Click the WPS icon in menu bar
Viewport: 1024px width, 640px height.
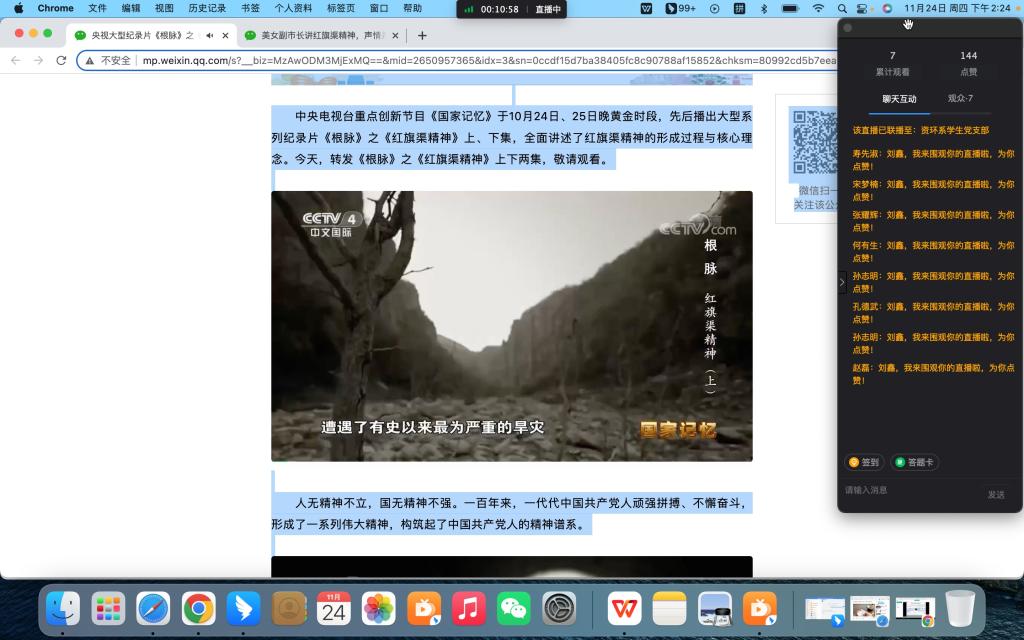point(646,8)
